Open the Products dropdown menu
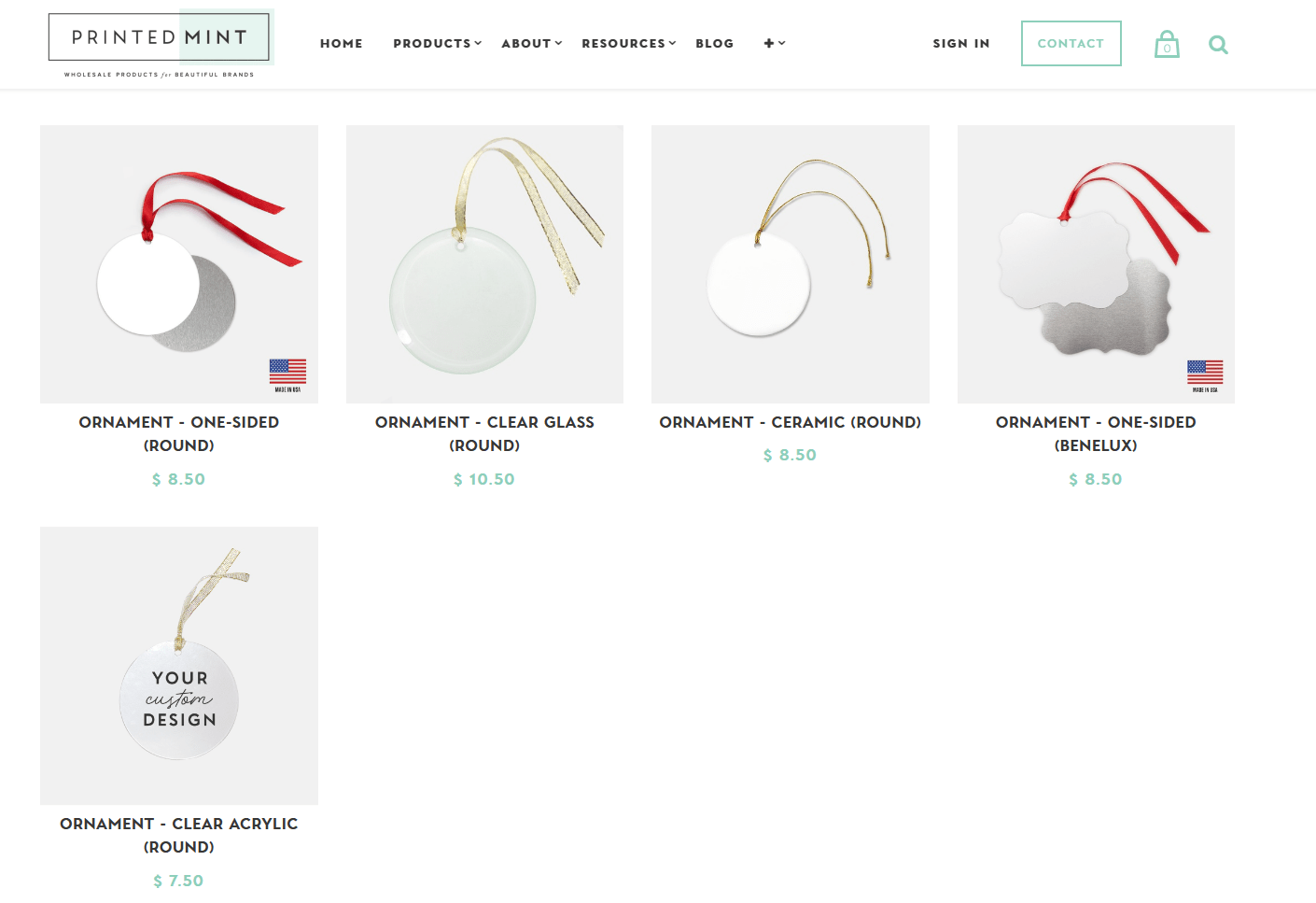This screenshot has width=1316, height=903. point(437,43)
